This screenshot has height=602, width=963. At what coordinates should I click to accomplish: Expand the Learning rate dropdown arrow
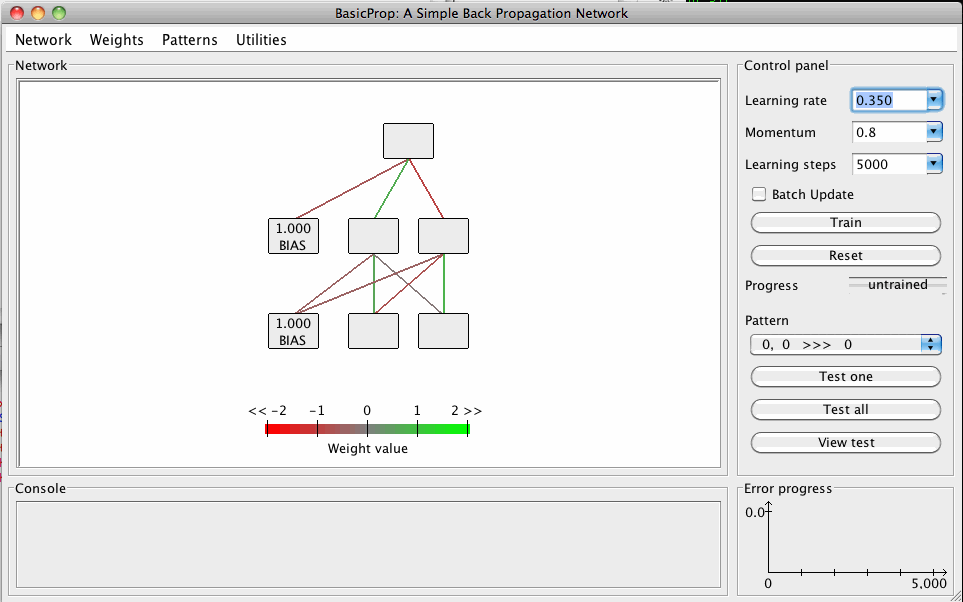(934, 100)
